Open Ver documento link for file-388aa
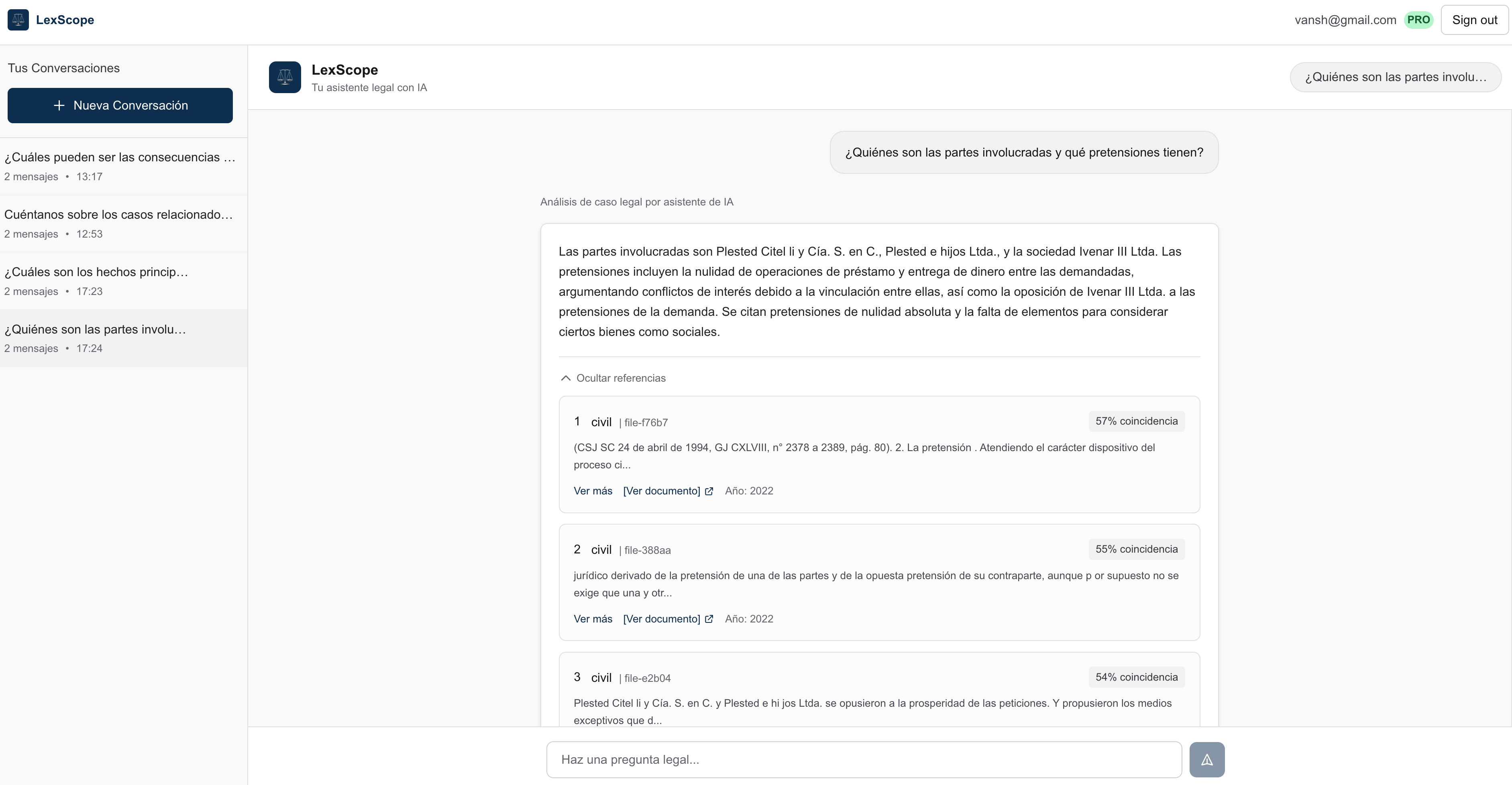Image resolution: width=1512 pixels, height=785 pixels. click(662, 619)
